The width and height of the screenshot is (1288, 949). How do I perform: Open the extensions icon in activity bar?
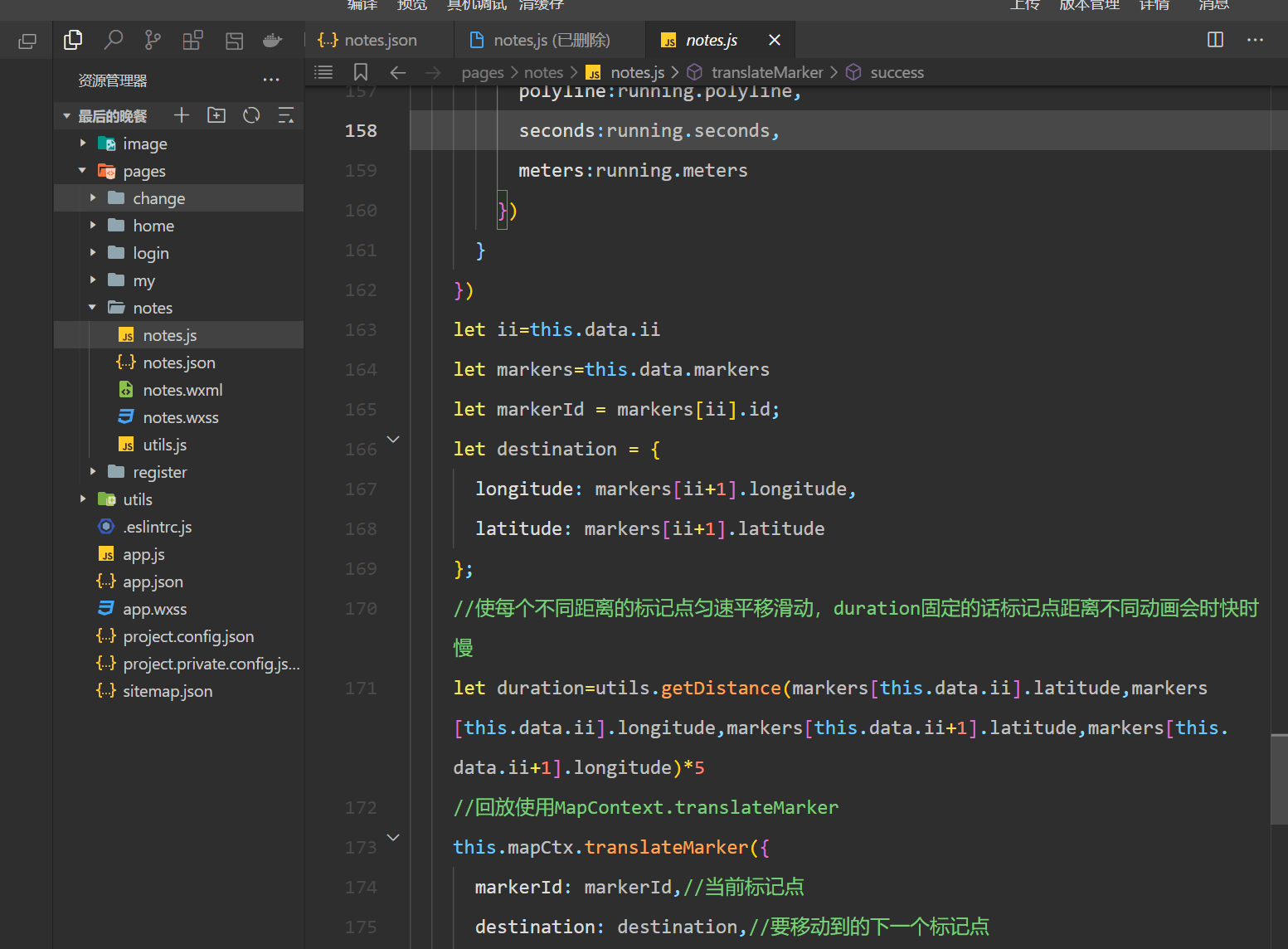coord(192,40)
